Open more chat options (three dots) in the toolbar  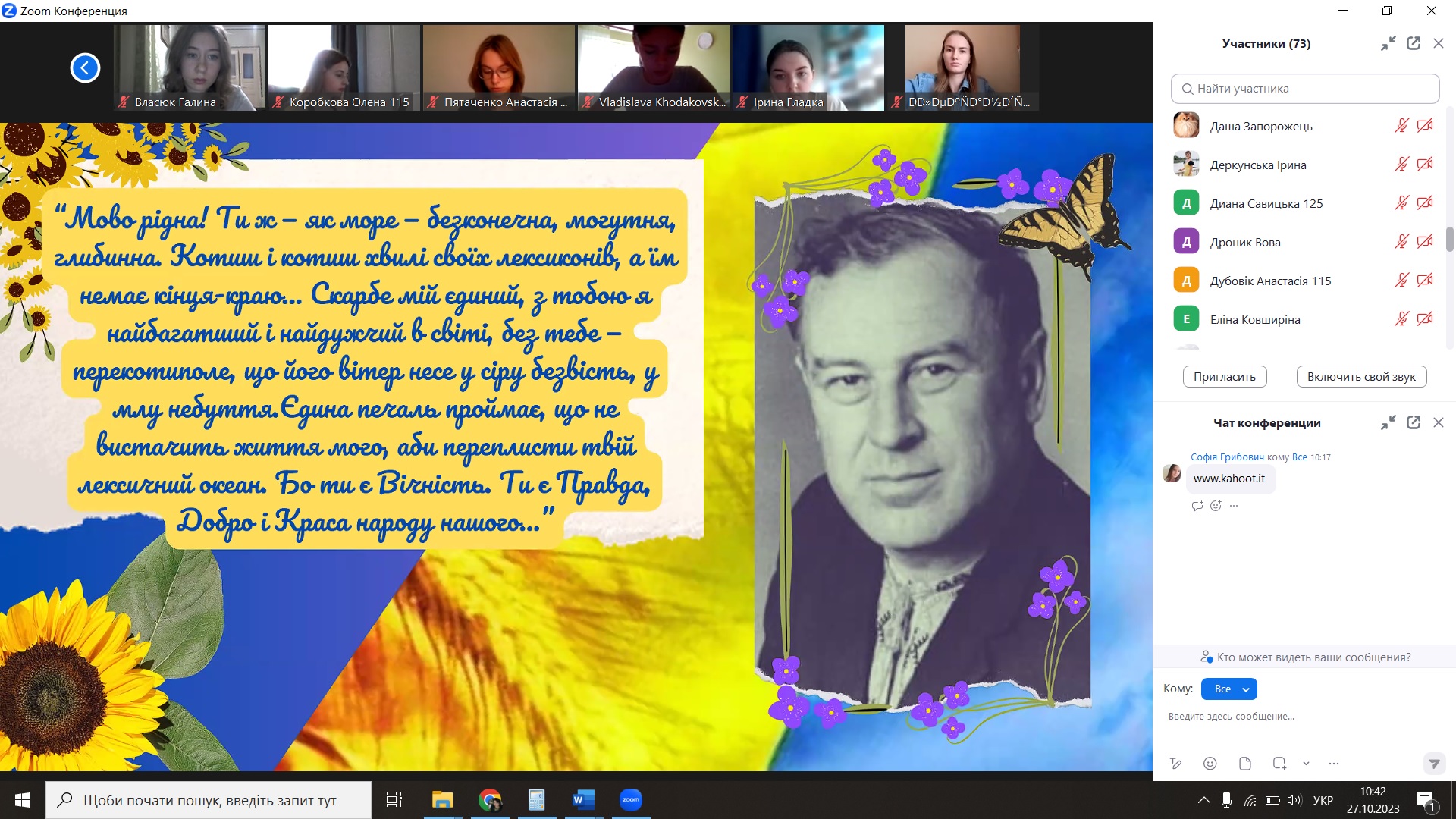[1334, 764]
